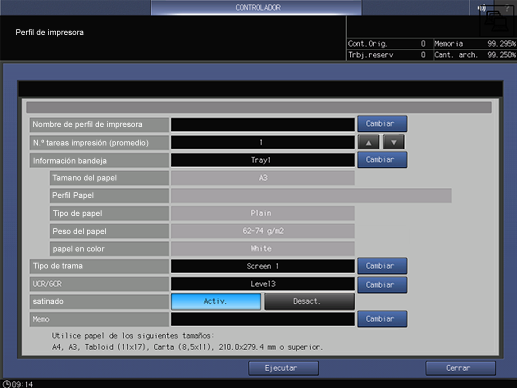Select the printer profile name field
Screen dimensions: 517x388
(263, 125)
